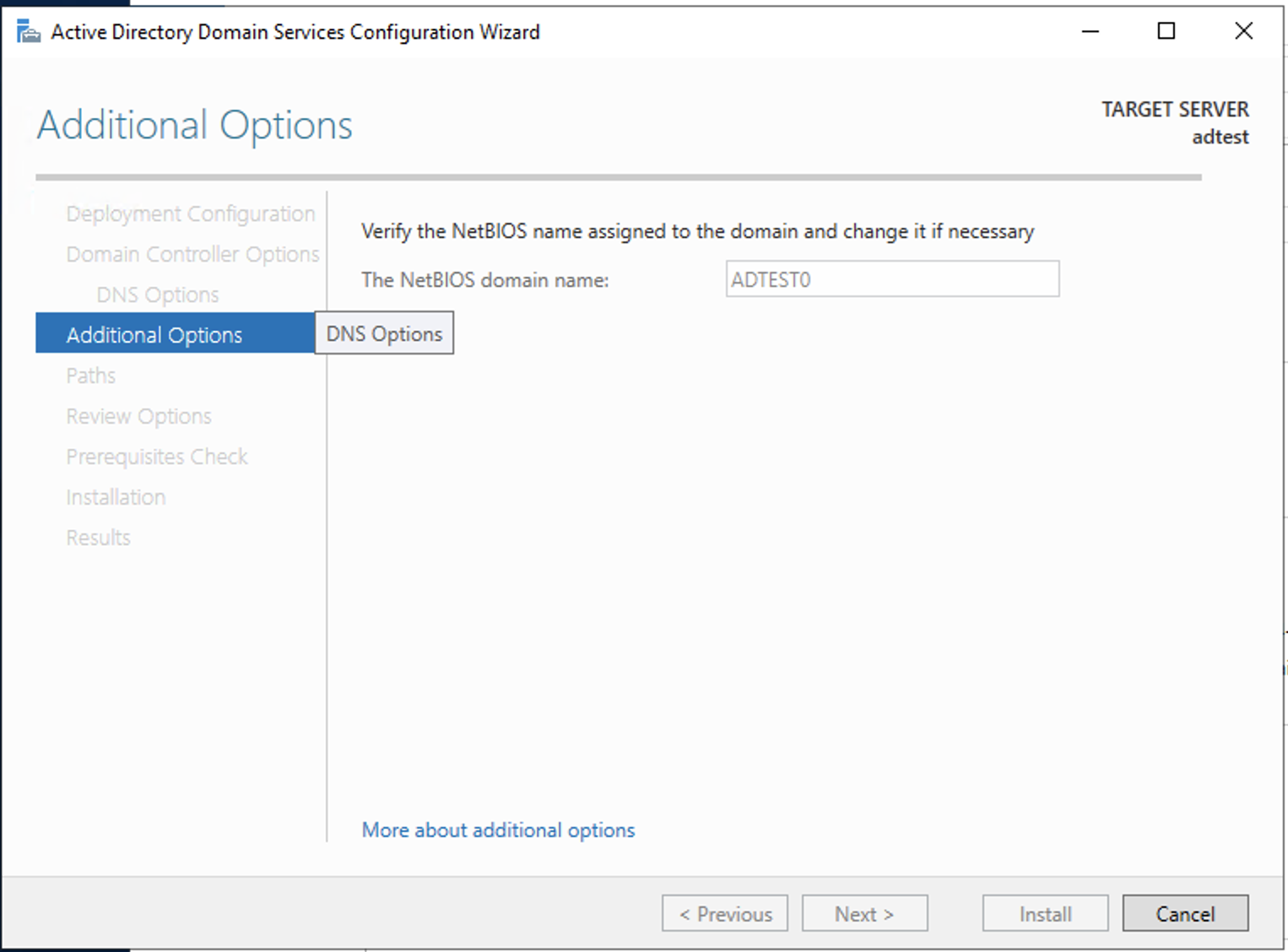Viewport: 1288px width, 952px height.
Task: Open More about additional options link
Action: coord(498,830)
